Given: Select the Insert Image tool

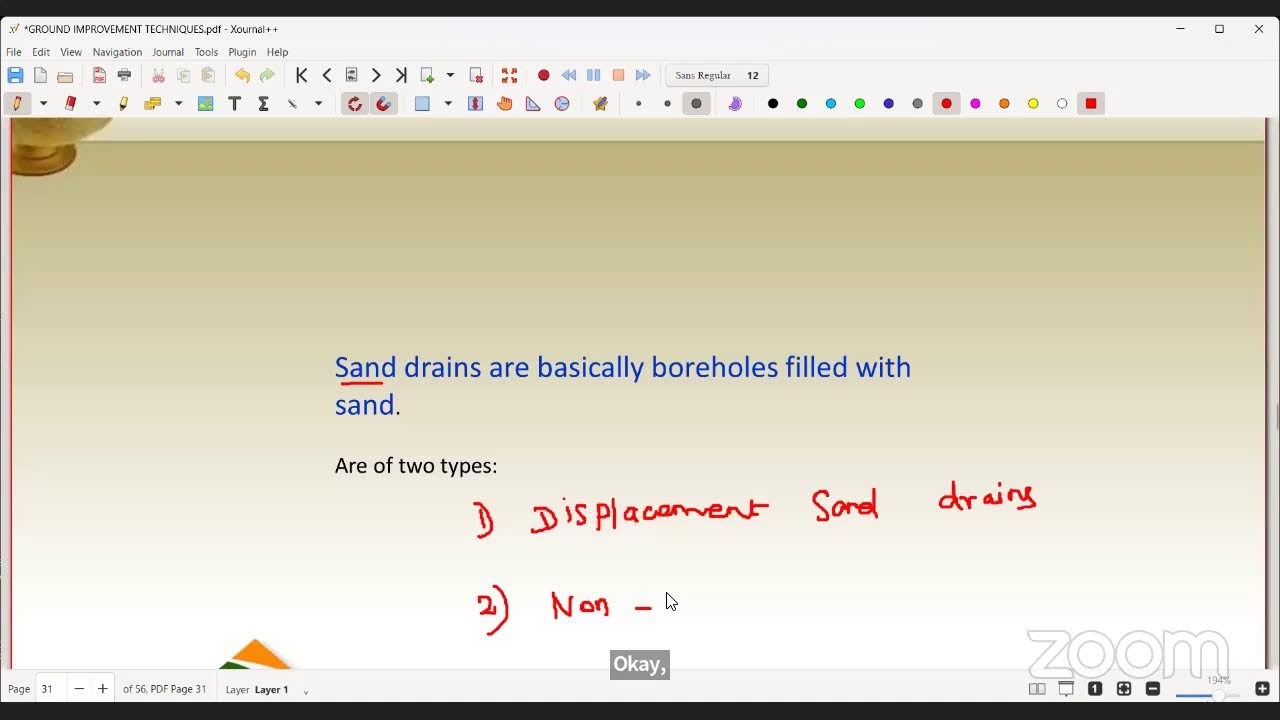Looking at the screenshot, I should point(205,103).
